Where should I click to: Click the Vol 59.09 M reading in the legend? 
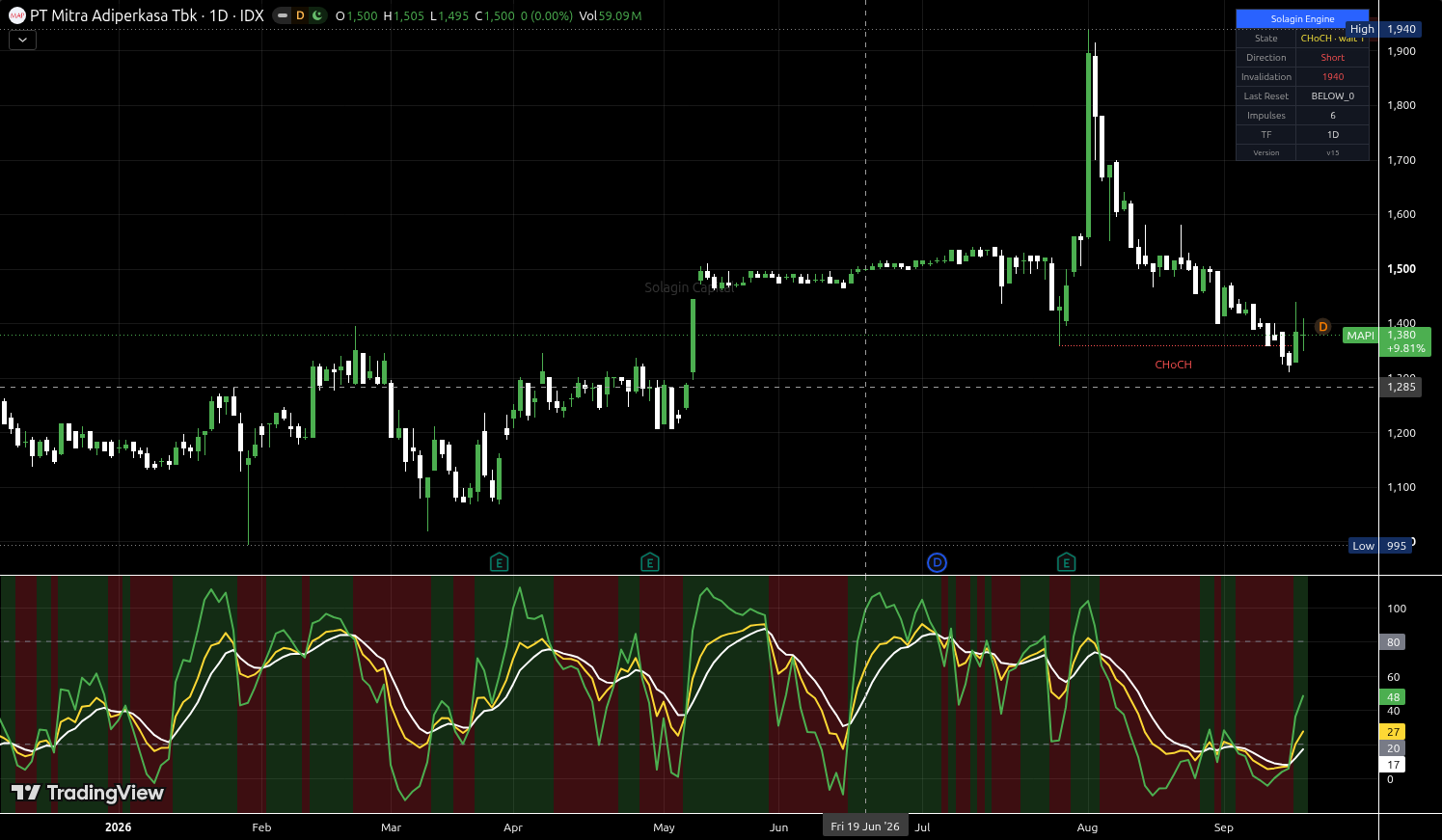click(x=611, y=15)
